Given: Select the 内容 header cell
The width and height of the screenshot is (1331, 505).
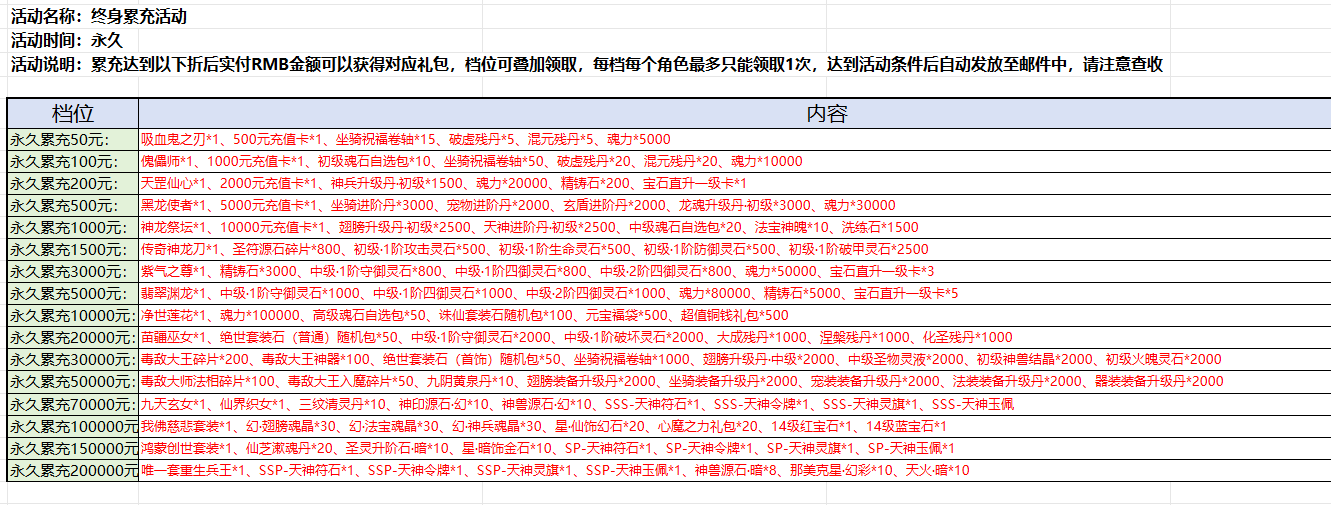Looking at the screenshot, I should click(826, 113).
